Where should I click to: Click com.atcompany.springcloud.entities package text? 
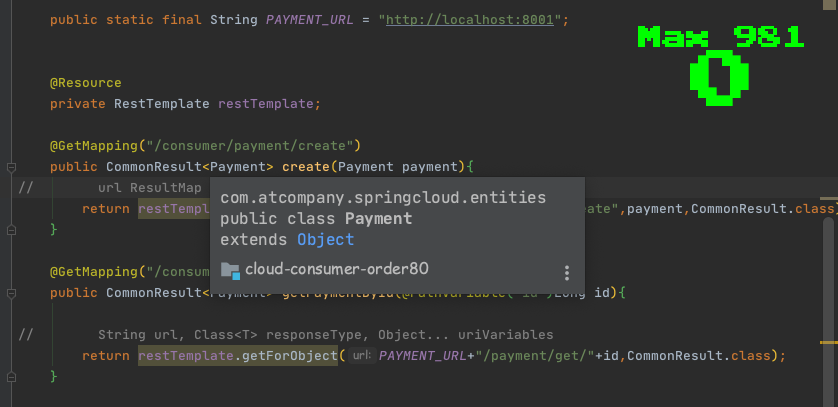[x=383, y=198]
